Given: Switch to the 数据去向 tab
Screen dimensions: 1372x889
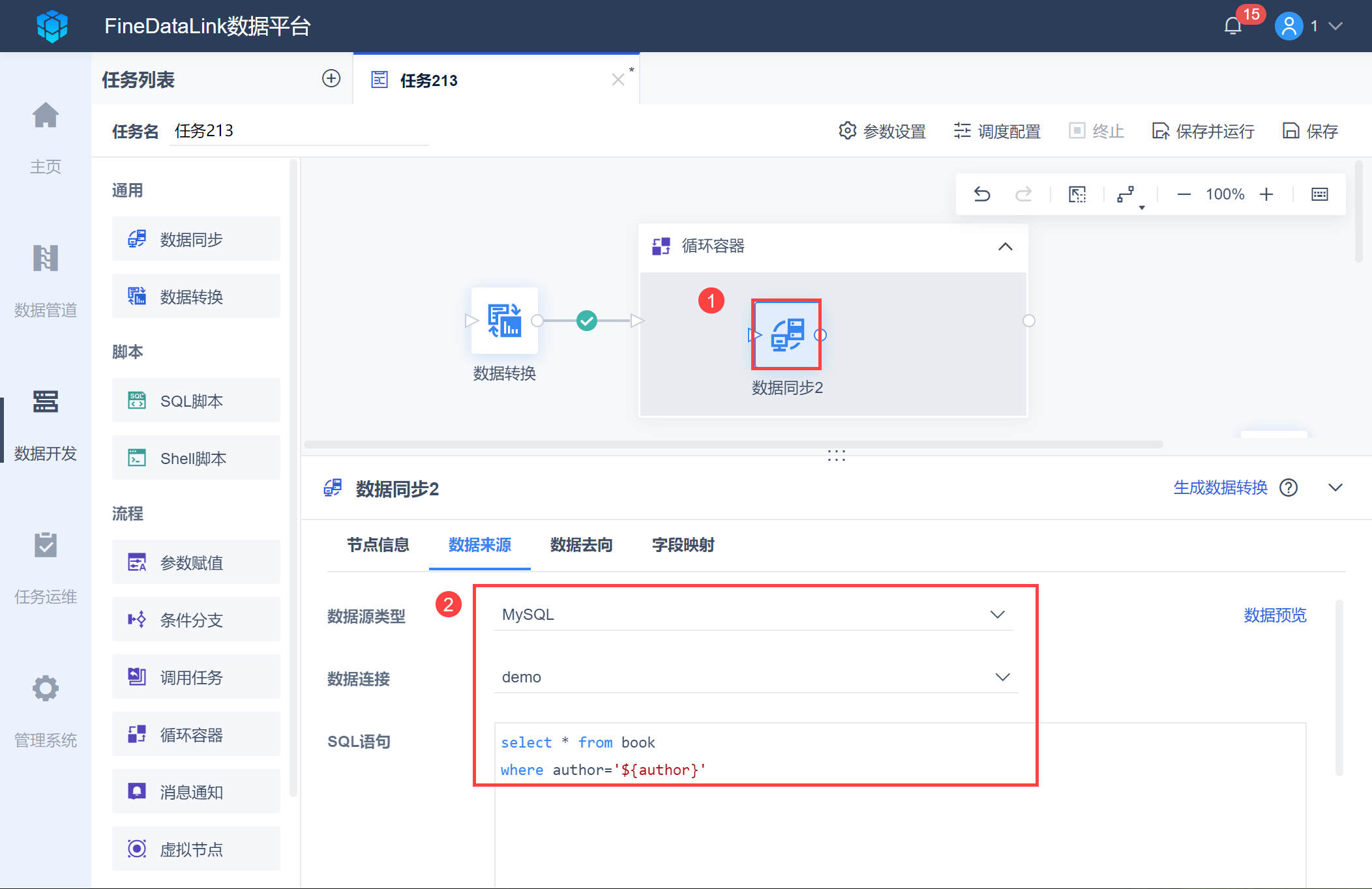Looking at the screenshot, I should click(580, 545).
